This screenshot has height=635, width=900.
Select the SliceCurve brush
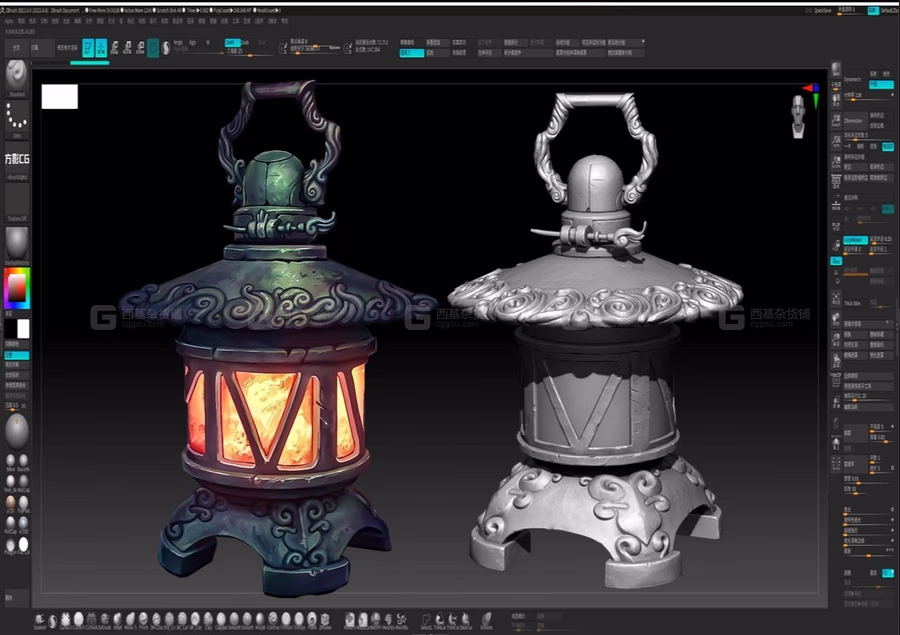465,620
